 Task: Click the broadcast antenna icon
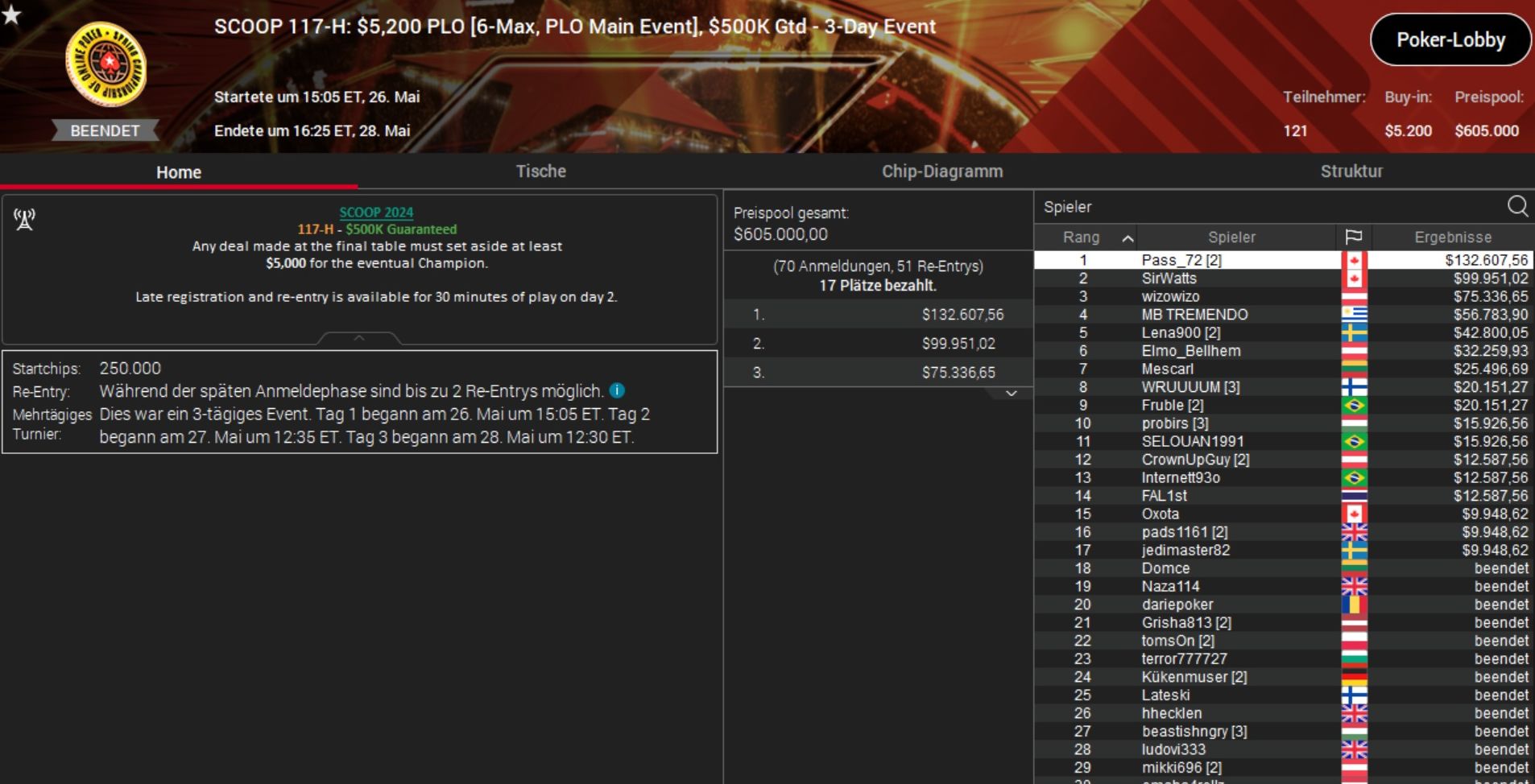pyautogui.click(x=25, y=219)
